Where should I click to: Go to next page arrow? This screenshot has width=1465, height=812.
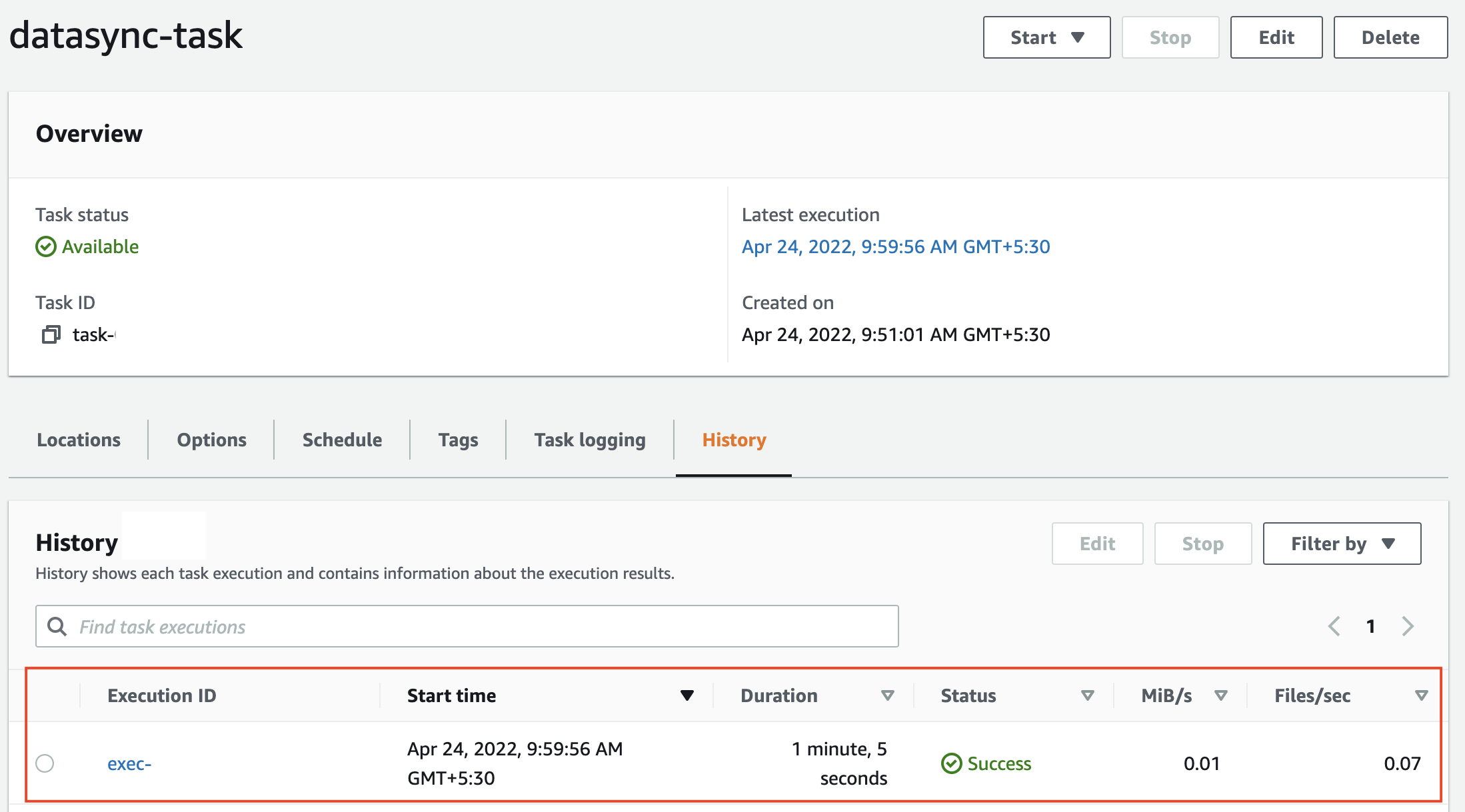click(x=1408, y=626)
